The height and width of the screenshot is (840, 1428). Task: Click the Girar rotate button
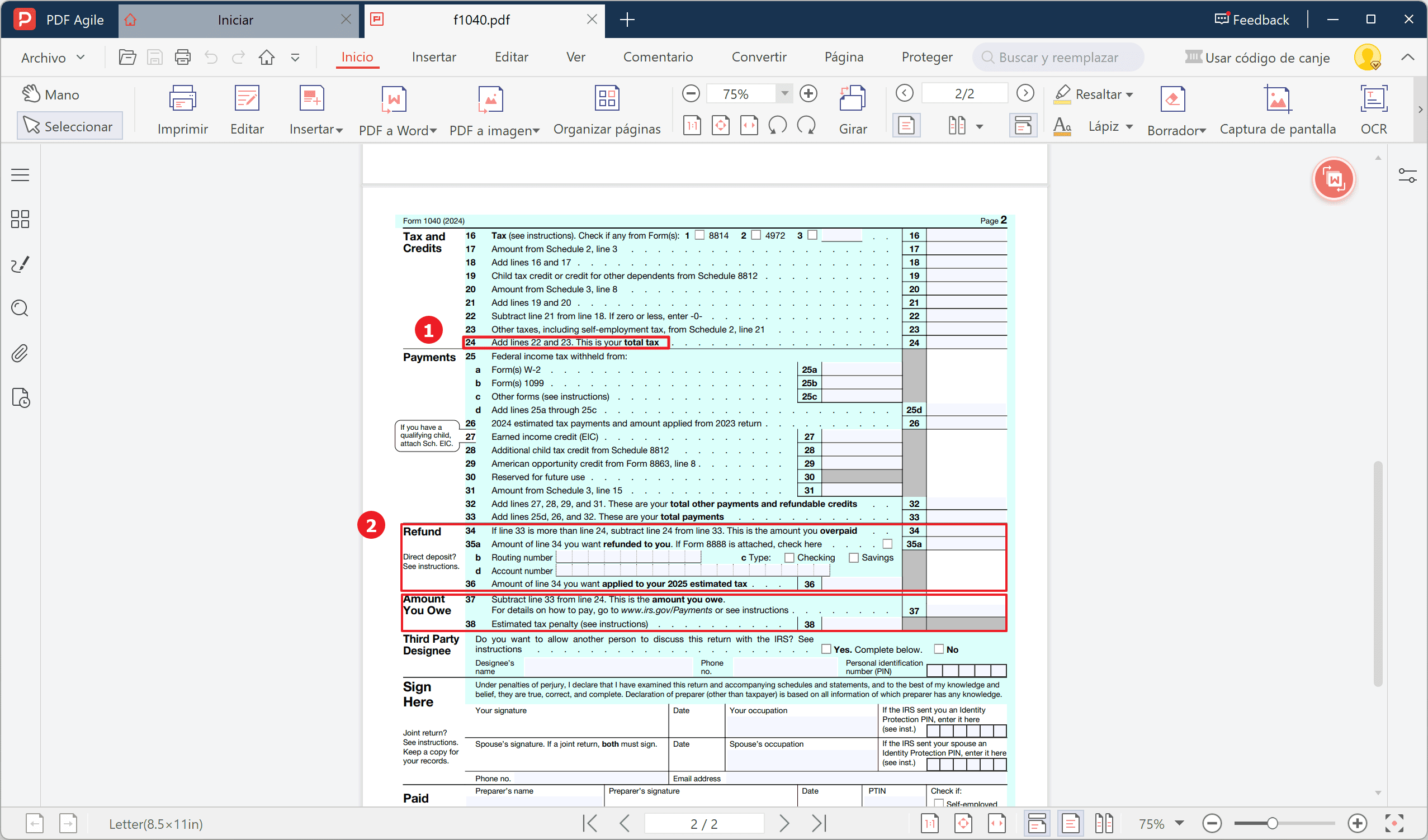pyautogui.click(x=853, y=111)
